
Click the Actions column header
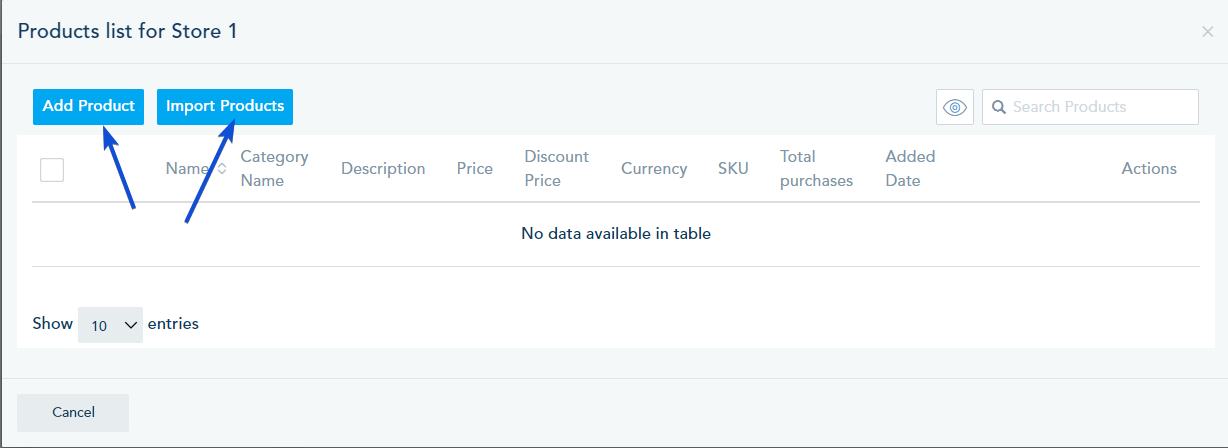1149,169
